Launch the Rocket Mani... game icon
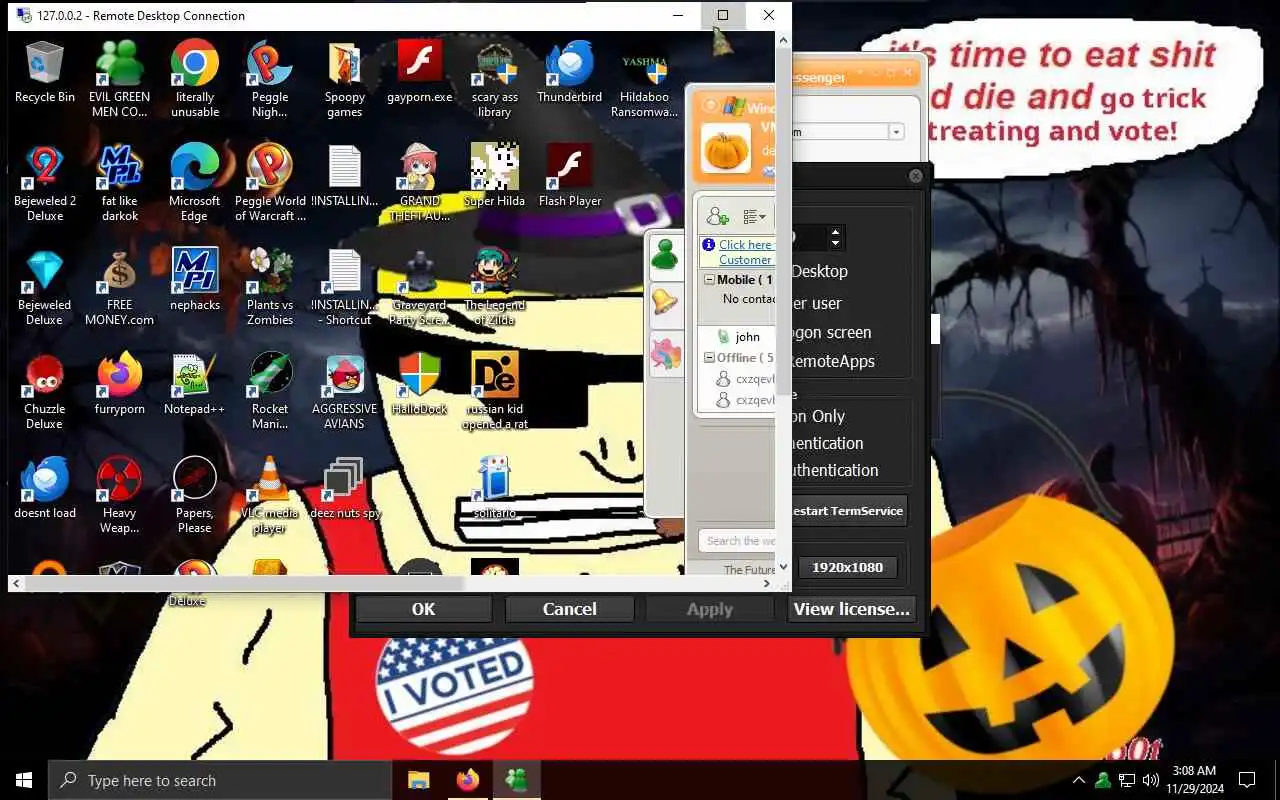The height and width of the screenshot is (800, 1280). click(269, 391)
